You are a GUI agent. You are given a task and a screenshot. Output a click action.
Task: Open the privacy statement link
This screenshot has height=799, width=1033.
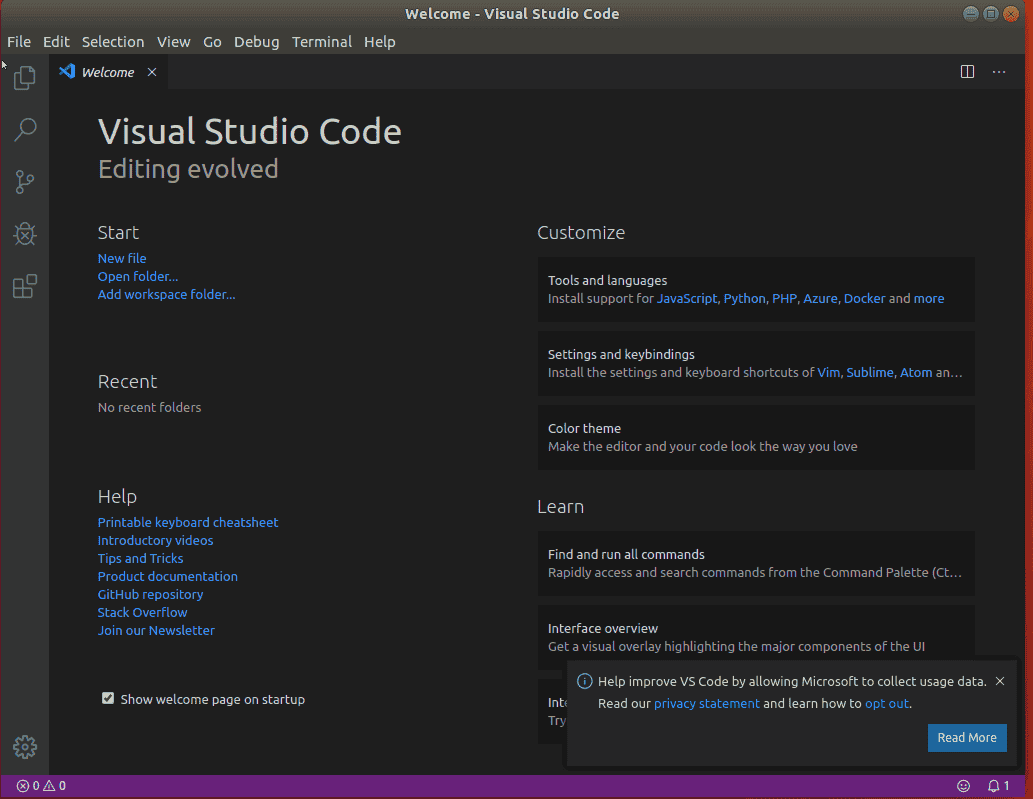706,703
